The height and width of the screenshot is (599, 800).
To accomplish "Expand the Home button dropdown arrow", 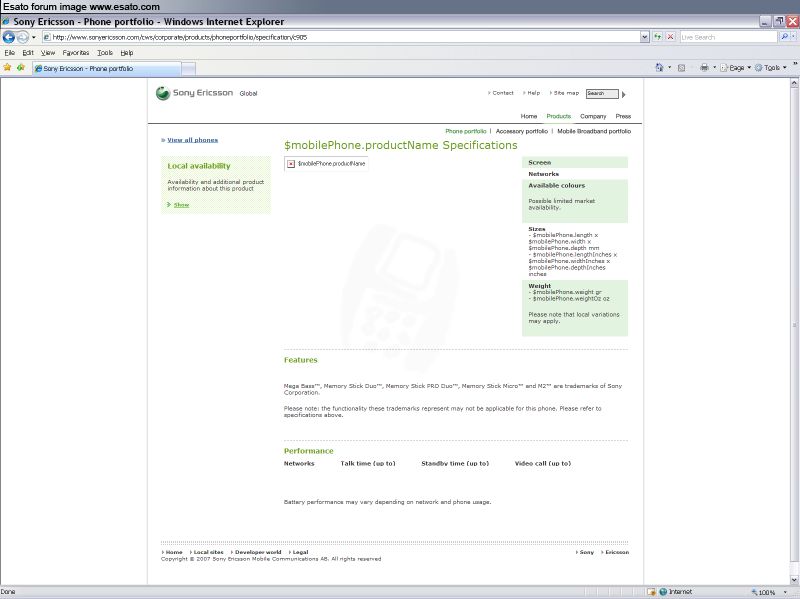I will pos(669,67).
